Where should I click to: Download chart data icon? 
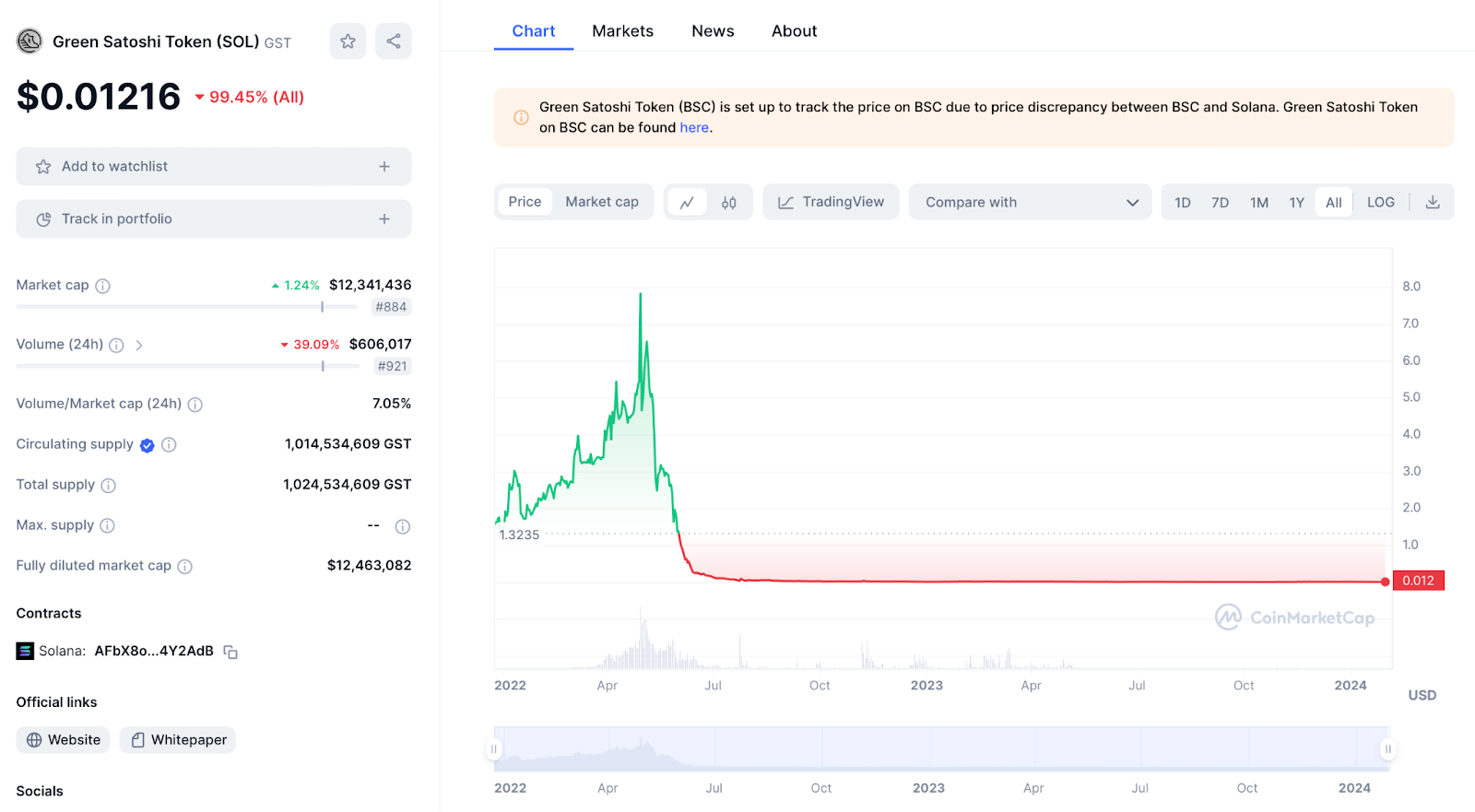(x=1433, y=202)
